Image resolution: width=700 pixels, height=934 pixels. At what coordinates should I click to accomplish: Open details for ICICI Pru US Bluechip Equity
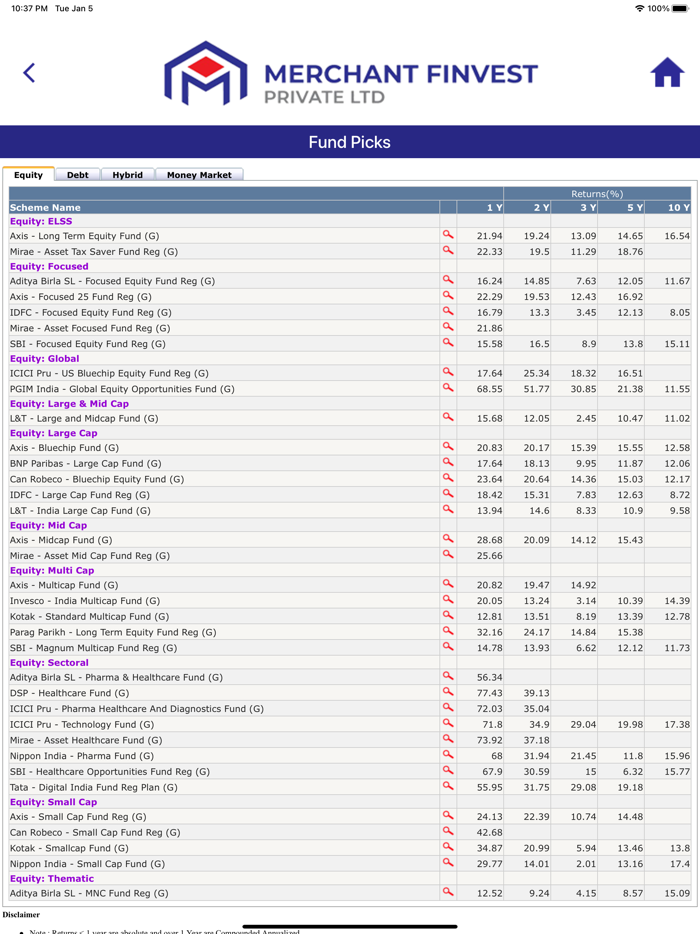(x=448, y=372)
